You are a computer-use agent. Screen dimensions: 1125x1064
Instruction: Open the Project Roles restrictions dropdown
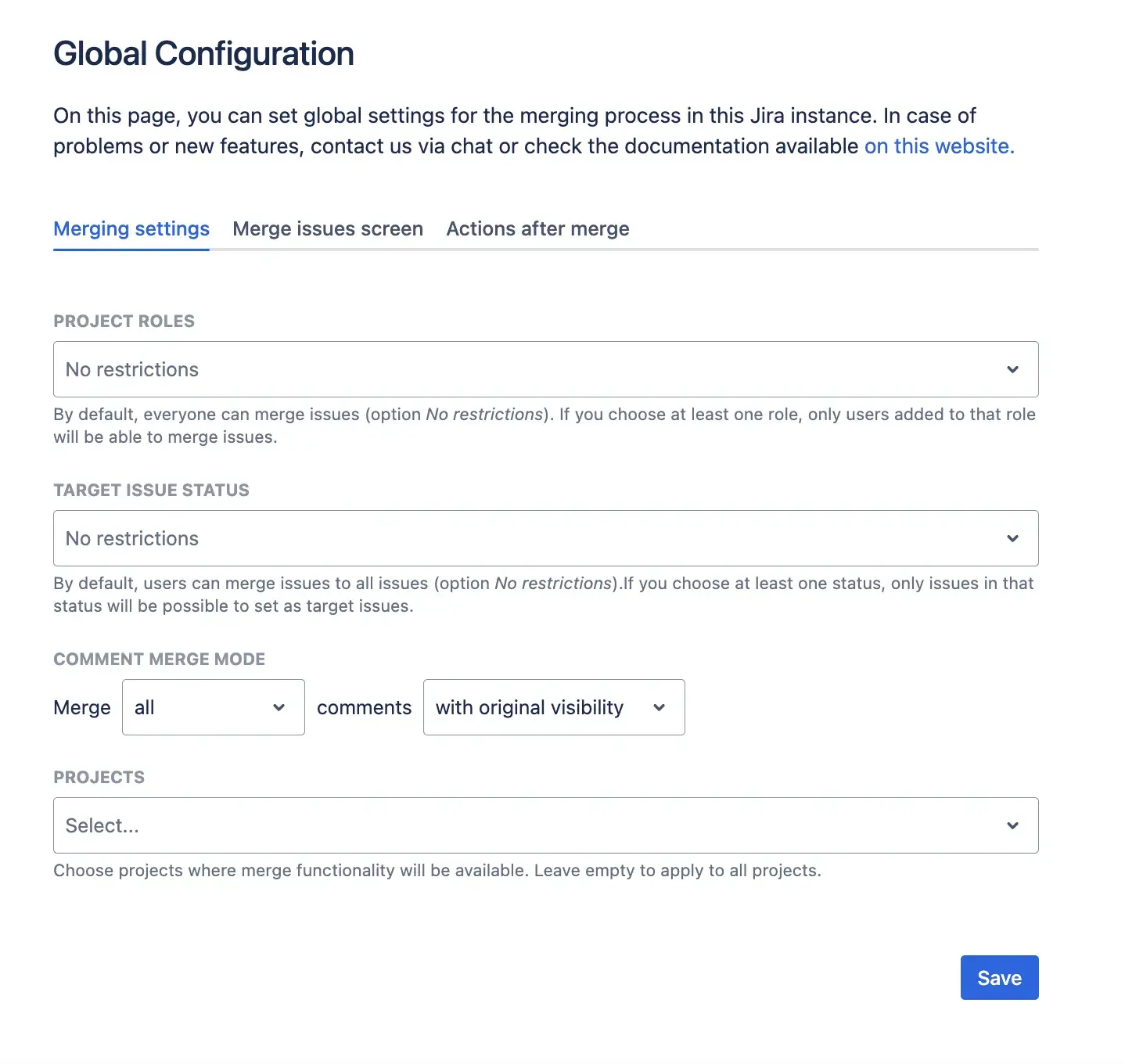pyautogui.click(x=546, y=369)
